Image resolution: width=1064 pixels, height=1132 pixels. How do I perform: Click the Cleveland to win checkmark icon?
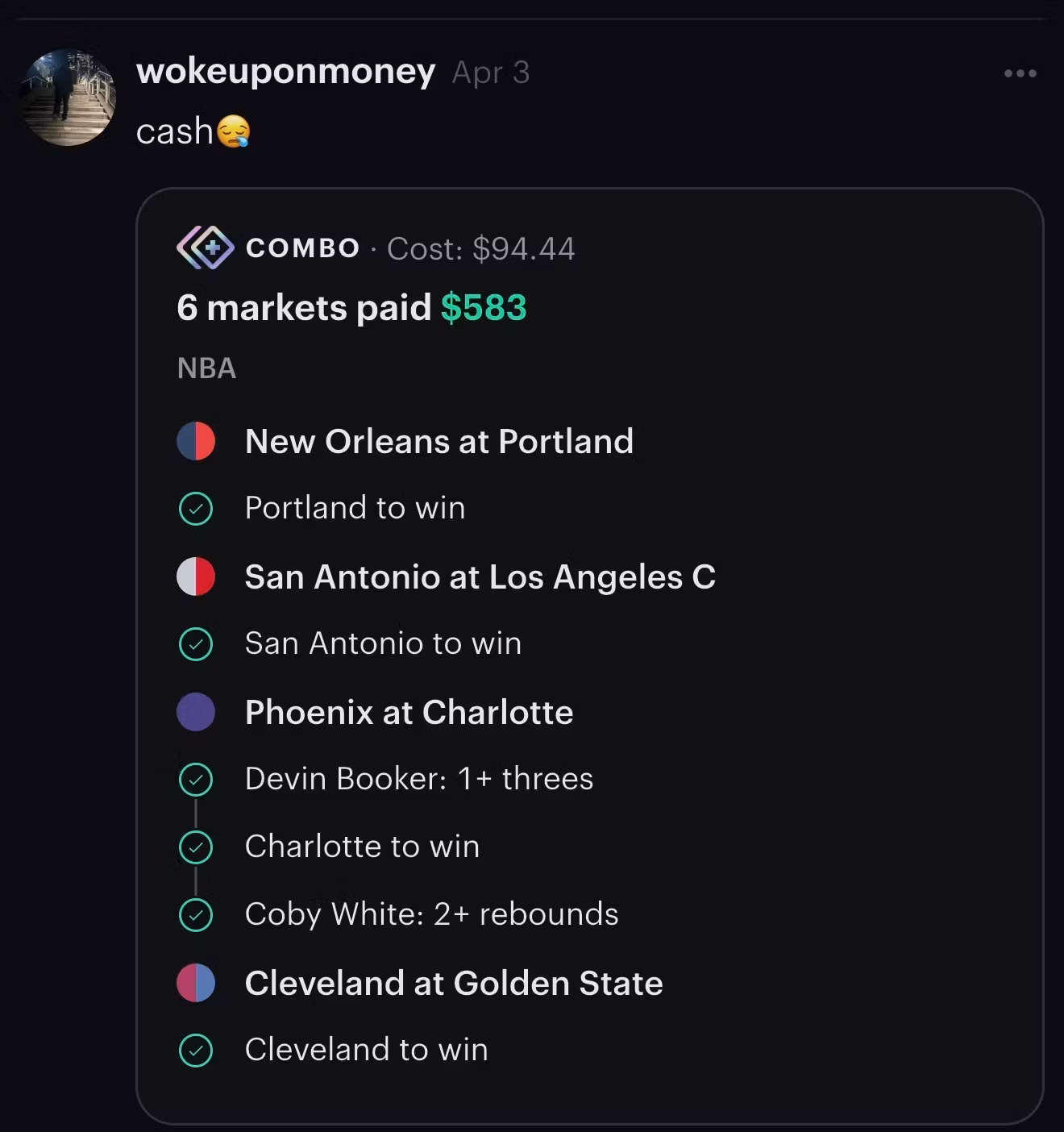point(196,1051)
